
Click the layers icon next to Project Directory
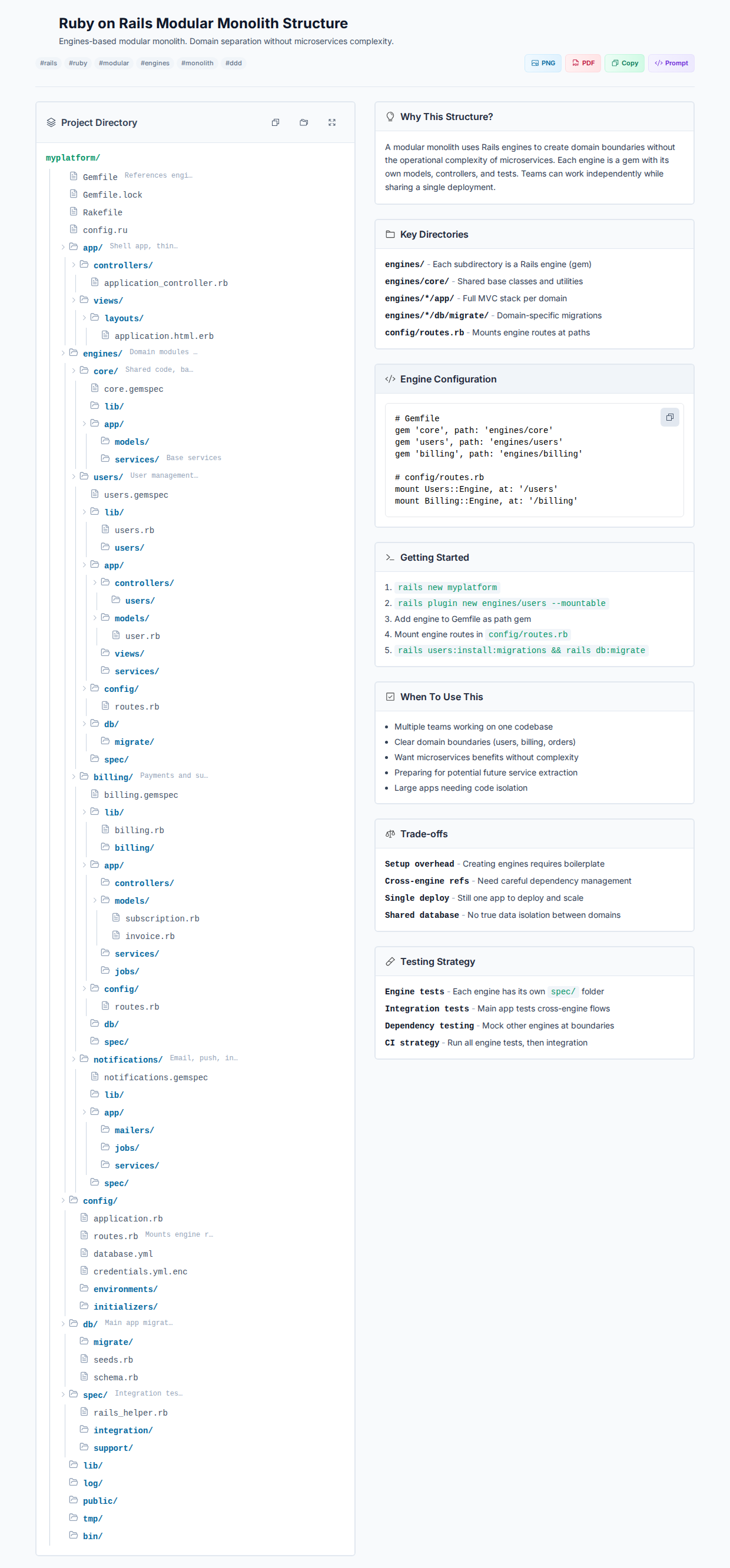click(51, 122)
